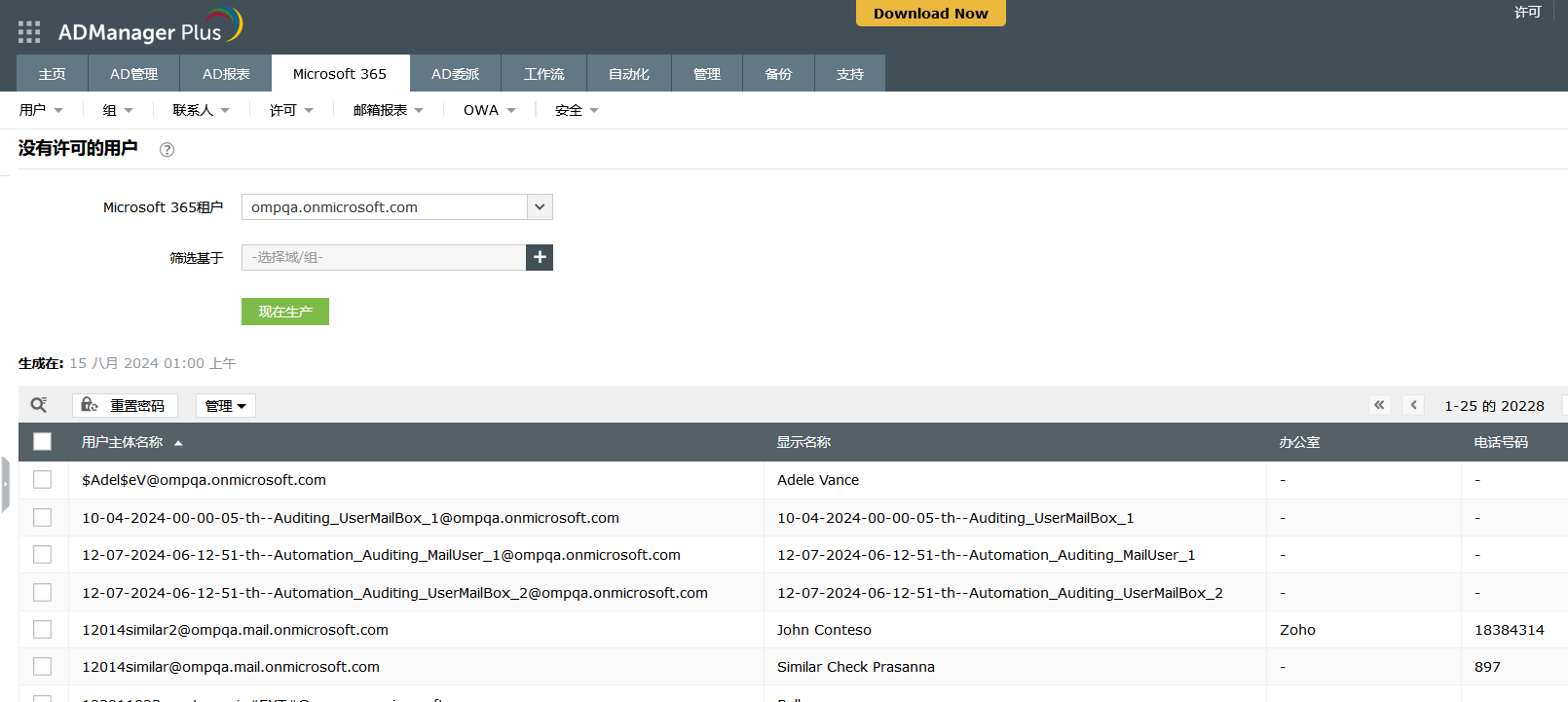Click the green 现在生产 button
Screen dimensions: 1568x702
(284, 312)
